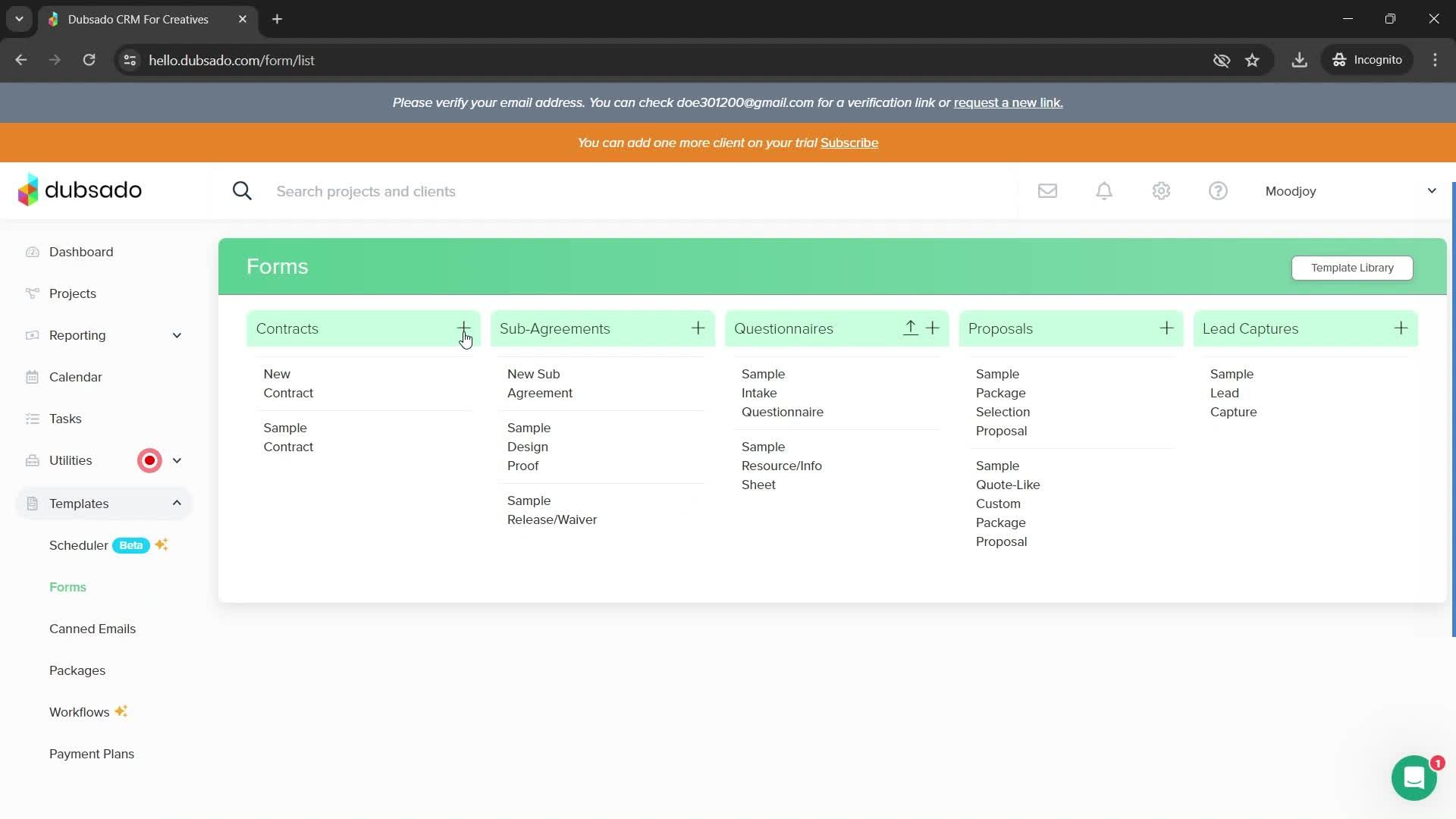
Task: Open the Chrome three-dot menu
Action: click(1435, 60)
